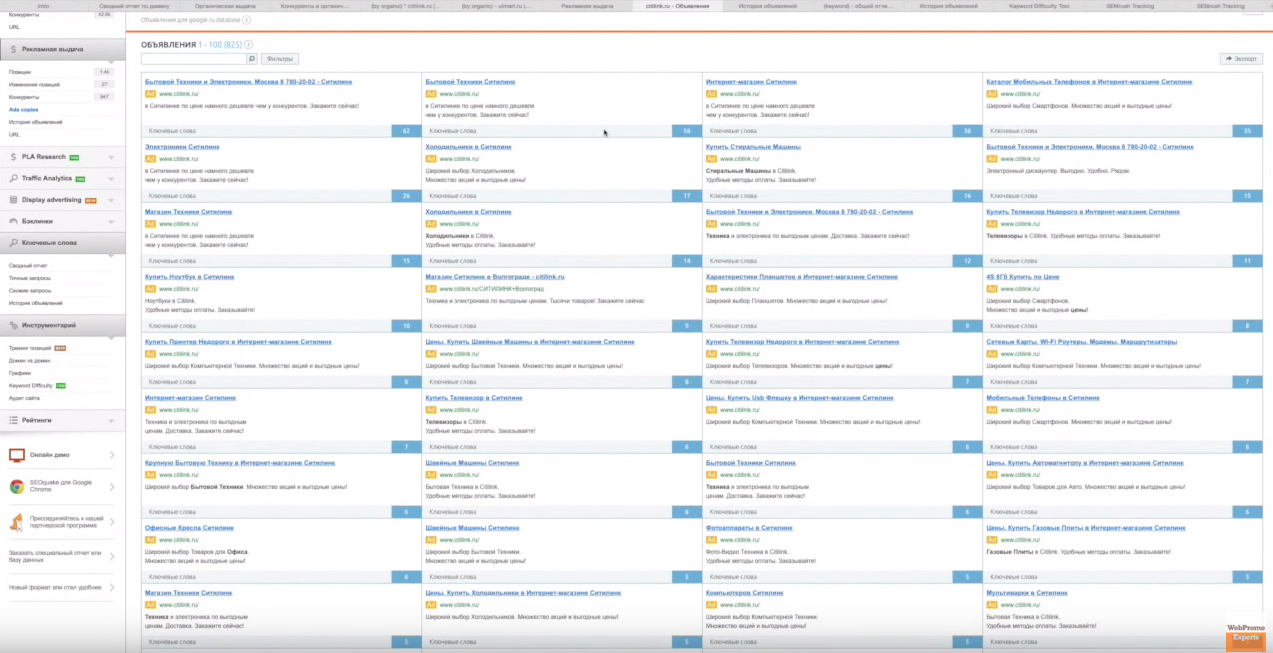Click the blue 35 keyword count badge

pyautogui.click(x=1247, y=131)
